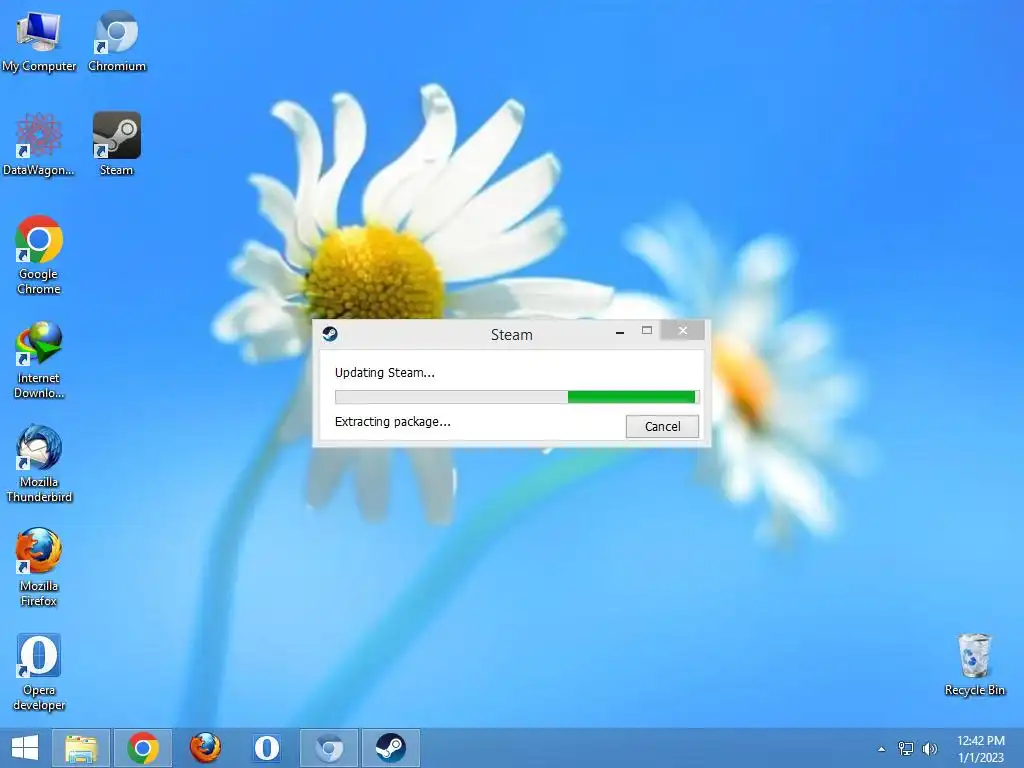Select the Mozilla Firefox desktop shortcut
This screenshot has width=1024, height=768.
click(x=39, y=568)
